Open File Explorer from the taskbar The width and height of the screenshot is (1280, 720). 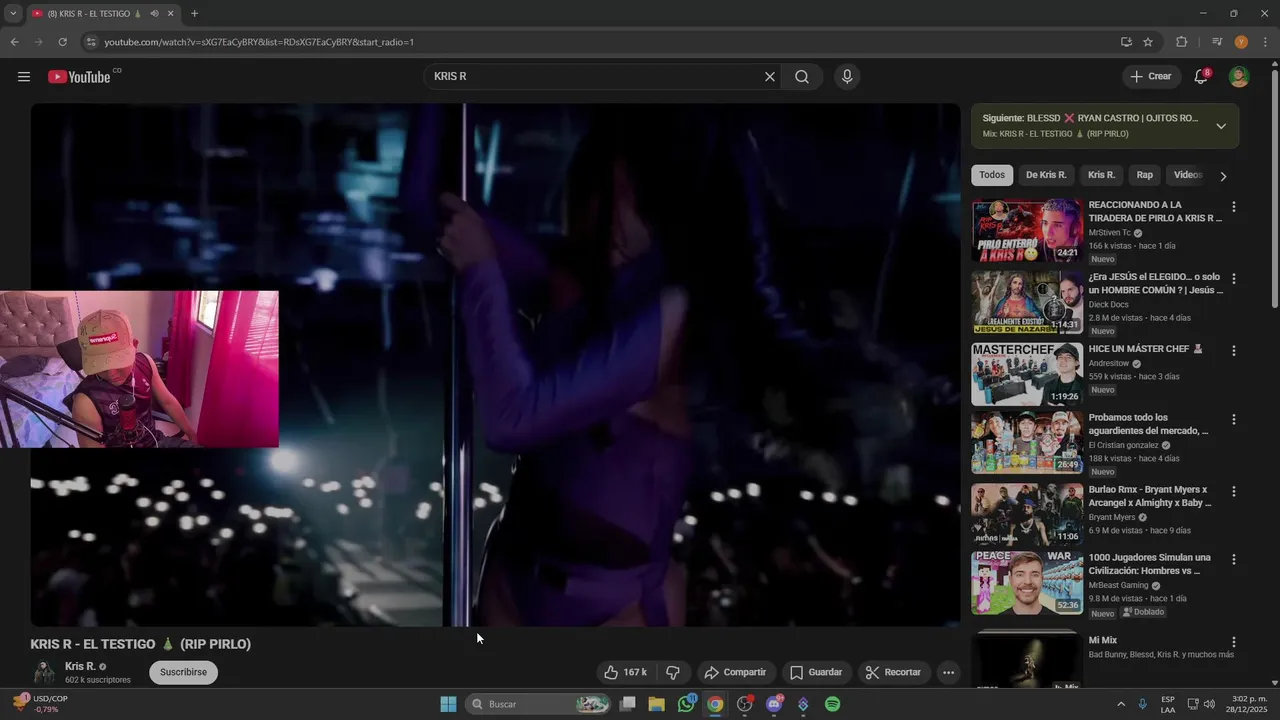pos(657,704)
